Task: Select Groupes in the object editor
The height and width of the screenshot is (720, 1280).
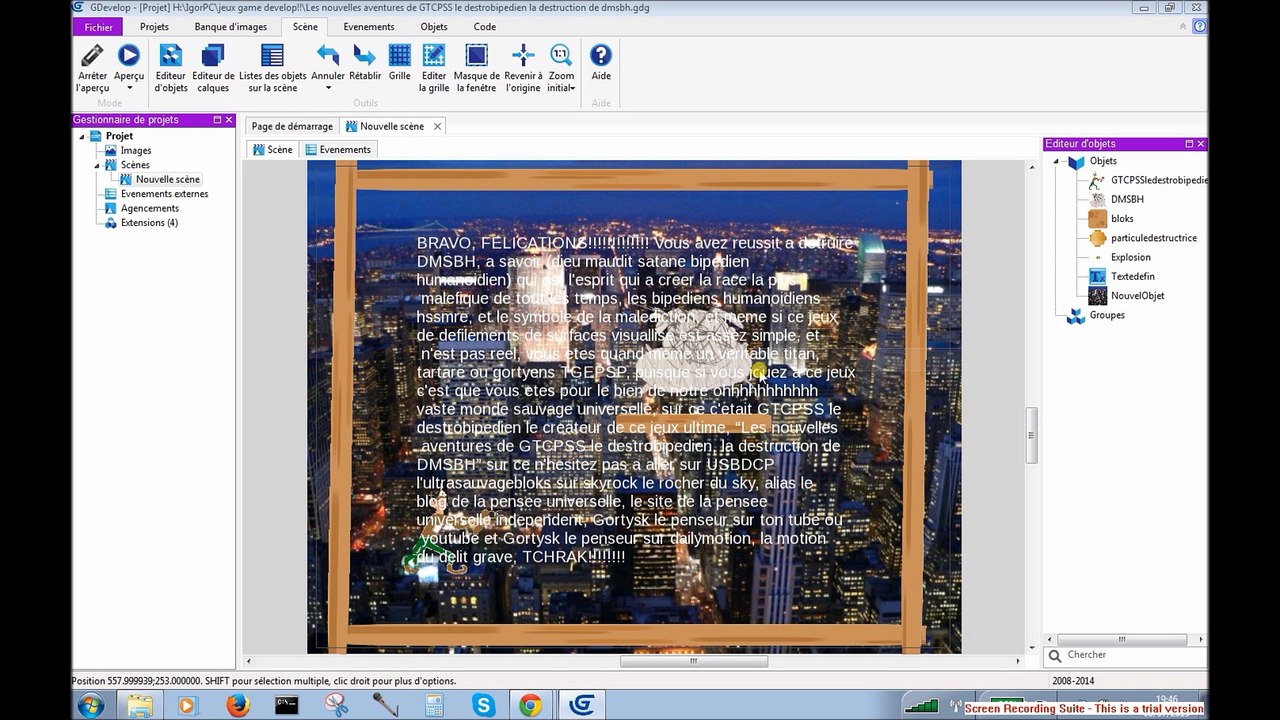Action: [1107, 315]
